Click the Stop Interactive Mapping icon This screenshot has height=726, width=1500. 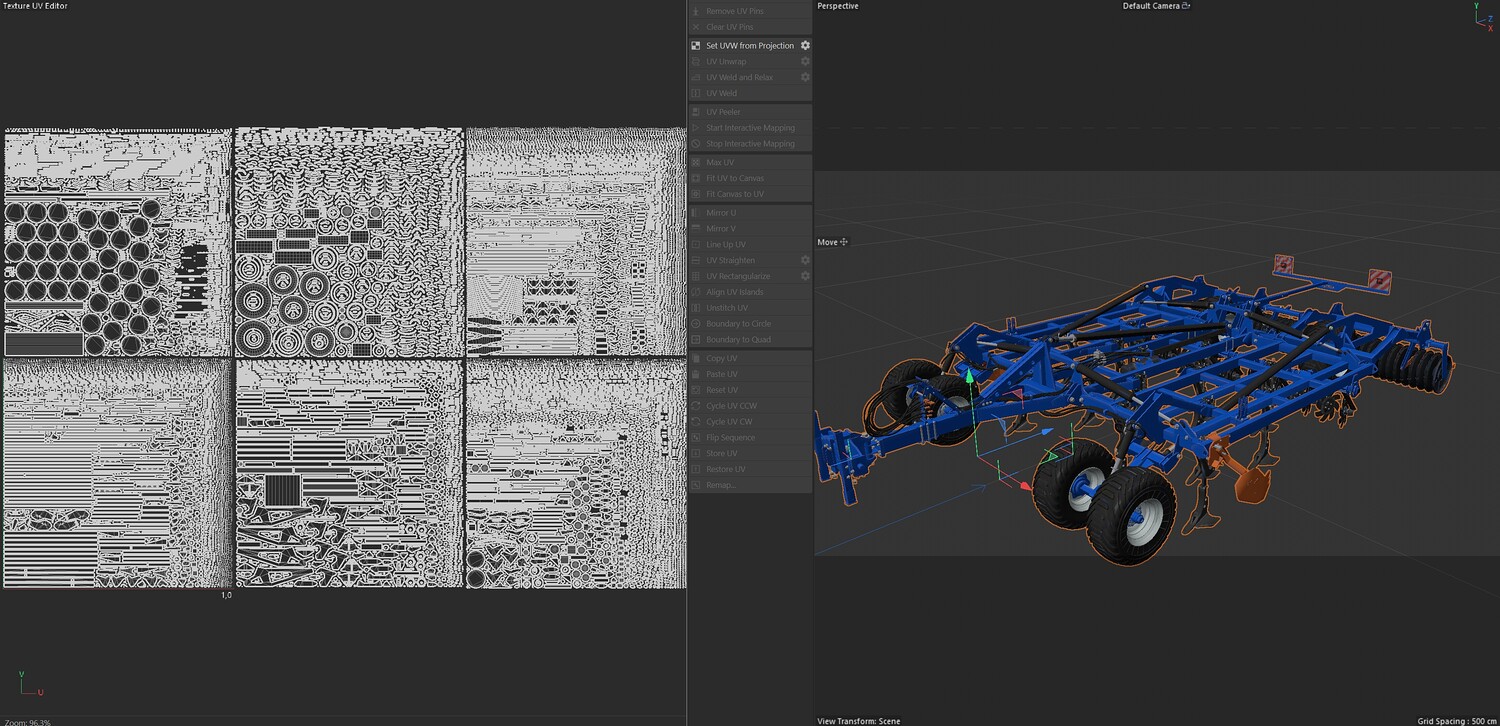696,144
